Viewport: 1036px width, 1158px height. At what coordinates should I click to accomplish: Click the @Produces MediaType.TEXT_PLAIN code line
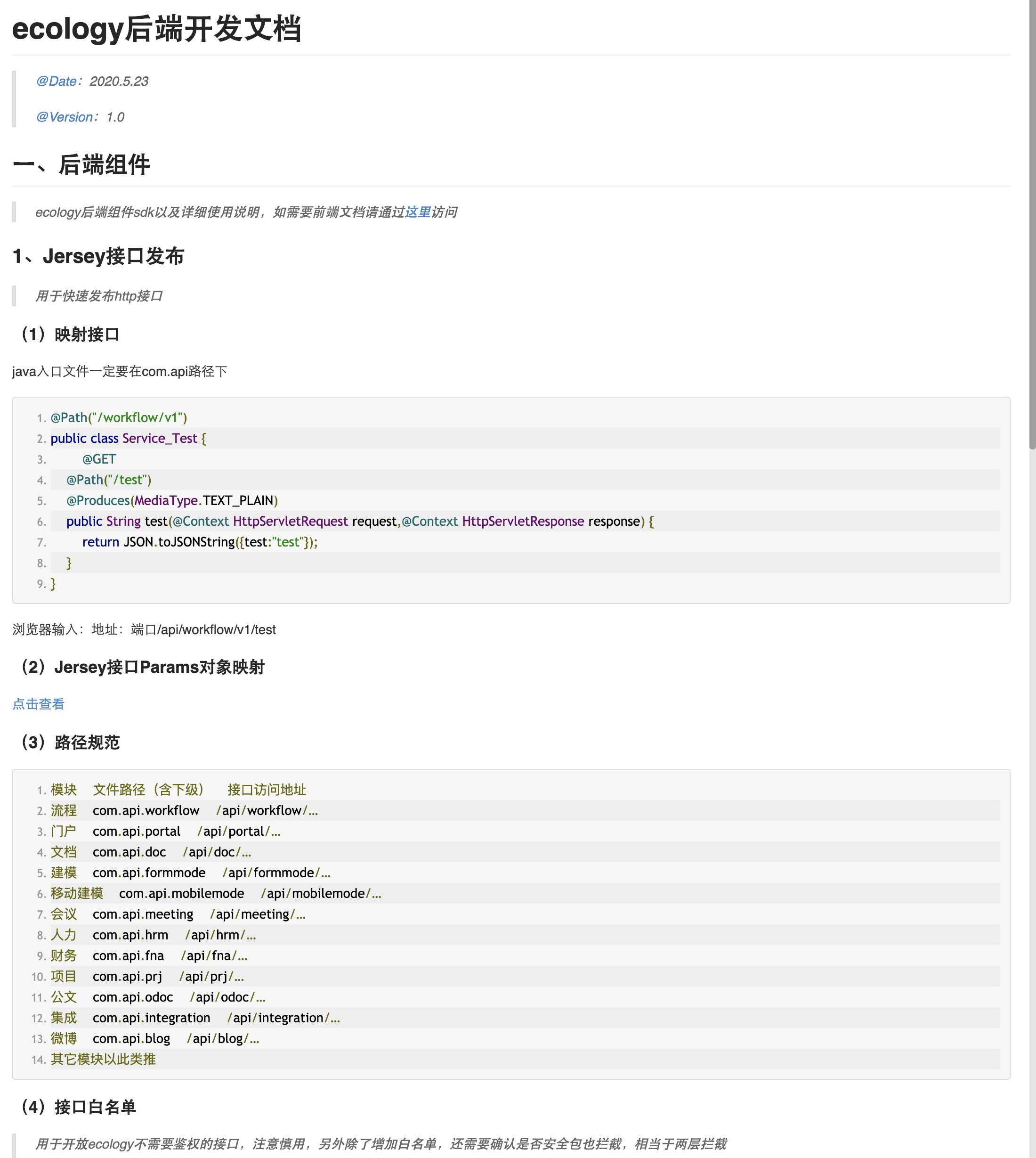click(x=172, y=501)
